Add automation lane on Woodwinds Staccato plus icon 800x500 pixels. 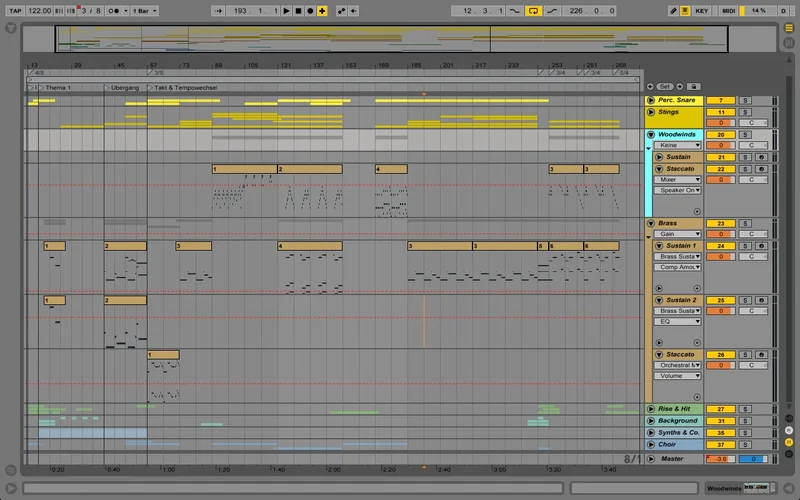[697, 211]
